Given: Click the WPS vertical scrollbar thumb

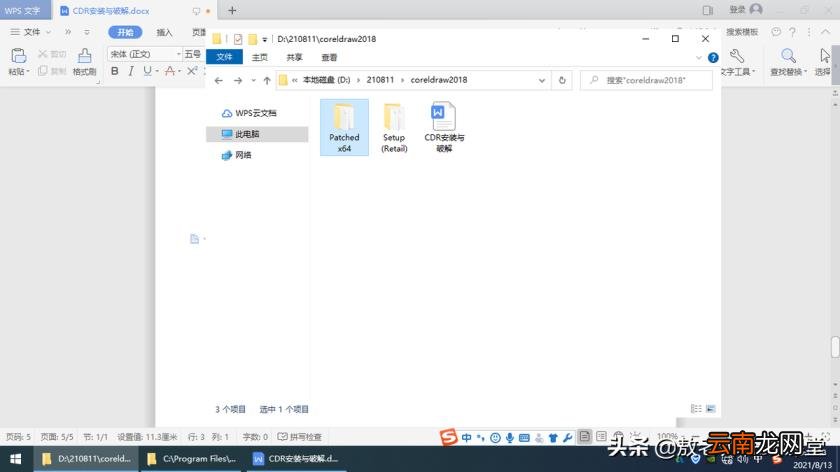Looking at the screenshot, I should (x=835, y=347).
